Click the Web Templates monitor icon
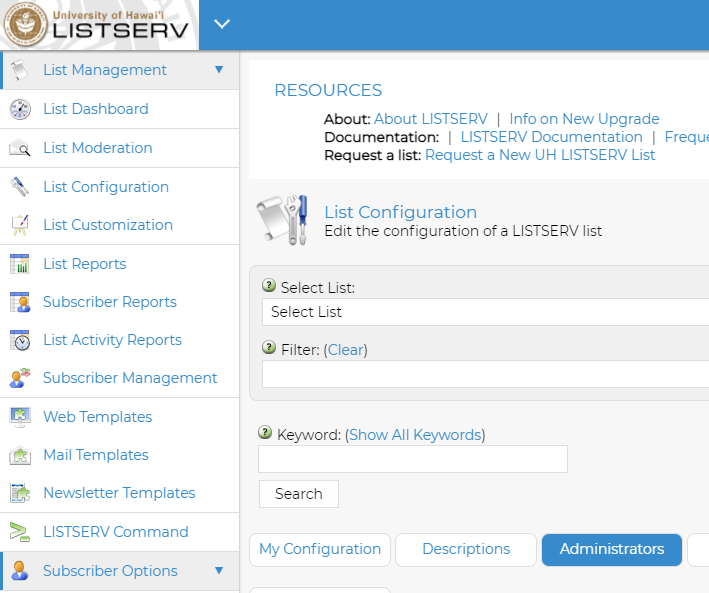Viewport: 709px width, 593px height. click(x=20, y=417)
